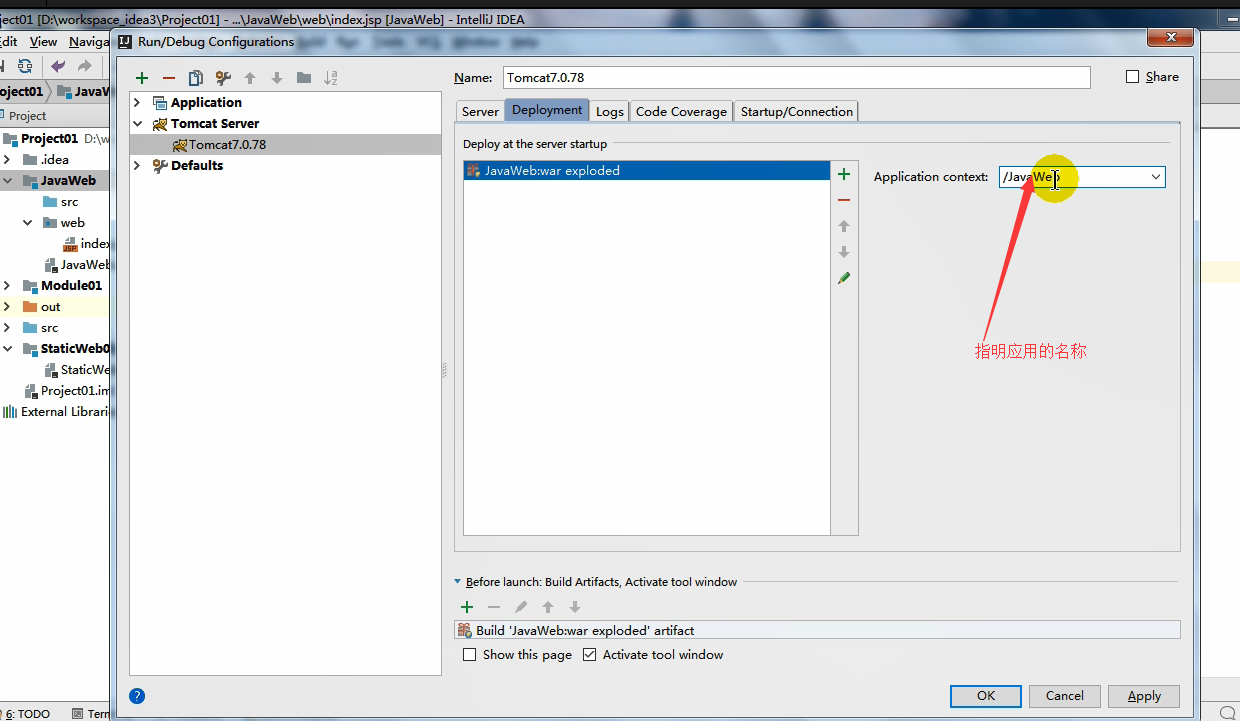1240x721 pixels.
Task: Switch to the Server tab
Action: coord(480,111)
